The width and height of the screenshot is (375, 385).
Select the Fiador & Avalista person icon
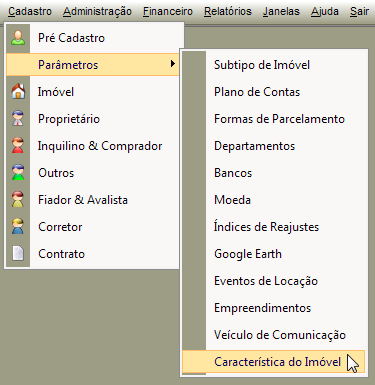(x=18, y=200)
